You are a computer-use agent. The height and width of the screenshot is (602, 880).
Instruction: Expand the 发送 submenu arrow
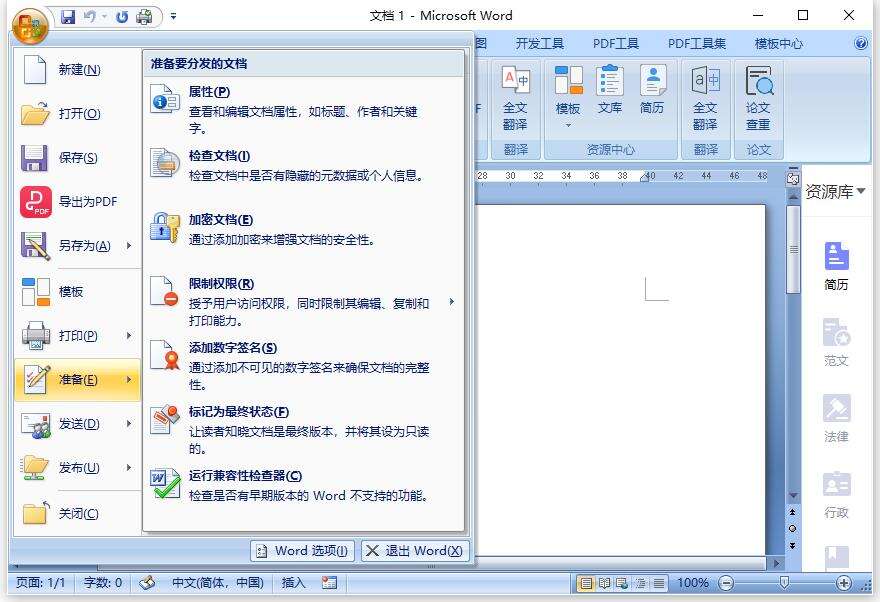tap(129, 424)
